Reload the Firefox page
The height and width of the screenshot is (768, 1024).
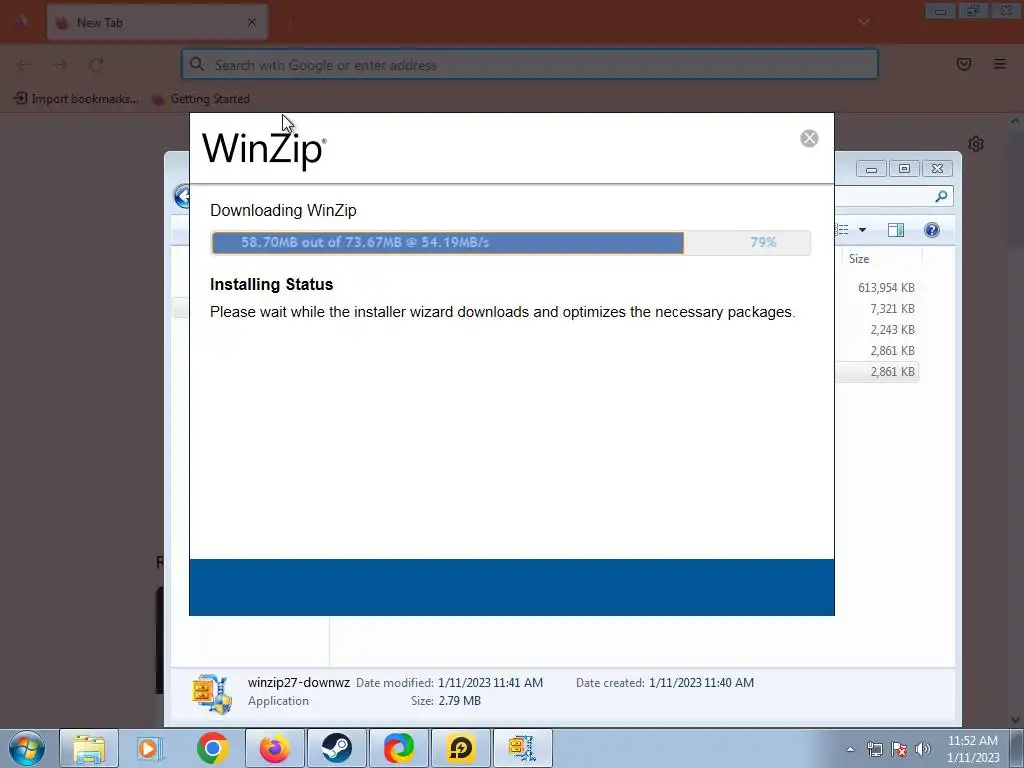point(96,65)
